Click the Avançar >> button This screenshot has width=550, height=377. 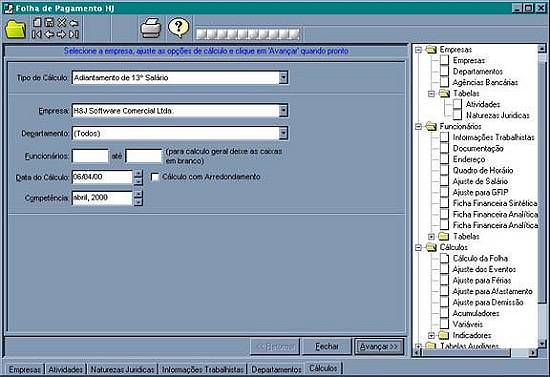pos(379,346)
